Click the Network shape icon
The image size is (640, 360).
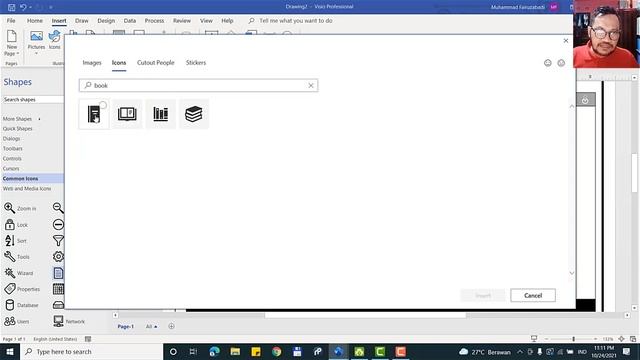(58, 321)
